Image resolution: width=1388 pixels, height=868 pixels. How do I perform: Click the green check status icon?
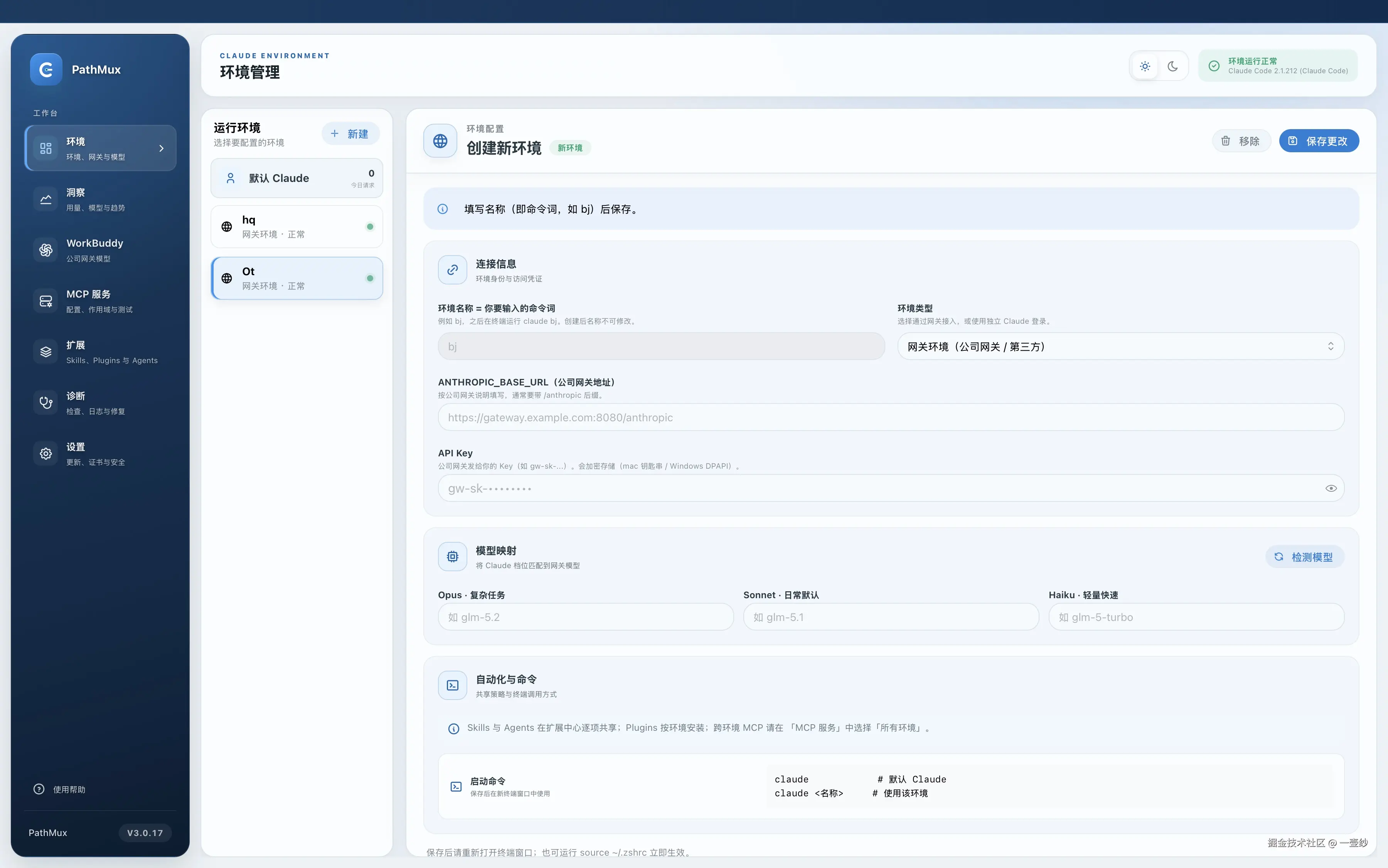point(1214,66)
